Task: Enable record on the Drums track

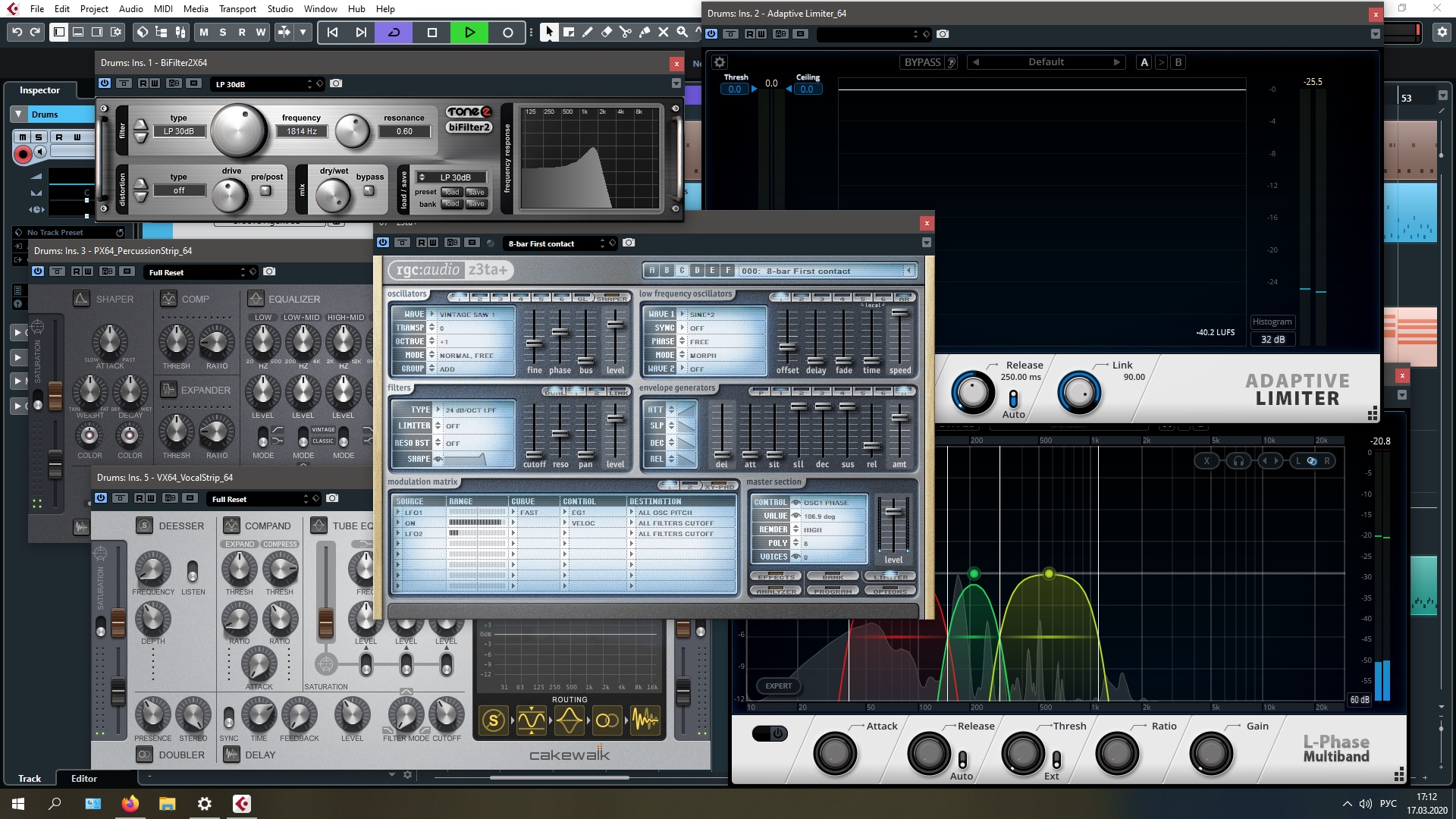Action: (x=23, y=155)
